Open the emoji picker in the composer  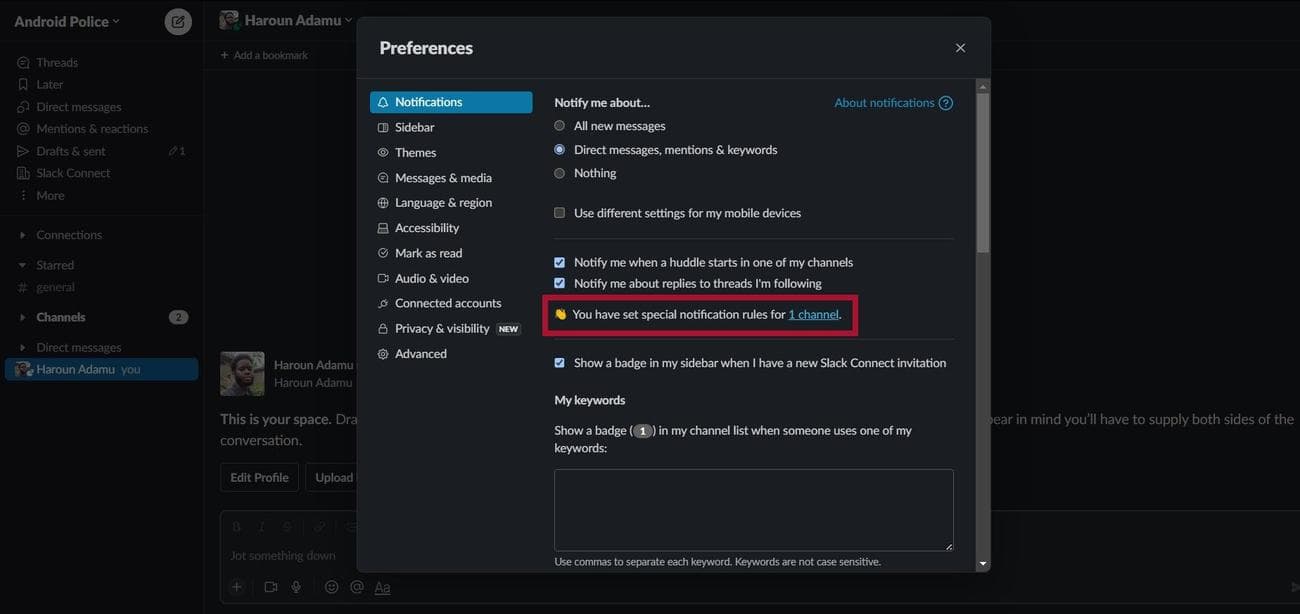tap(331, 587)
